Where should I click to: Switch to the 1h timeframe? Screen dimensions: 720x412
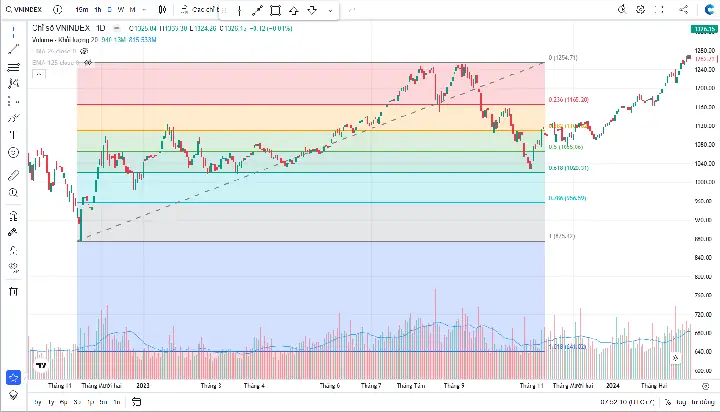98,9
